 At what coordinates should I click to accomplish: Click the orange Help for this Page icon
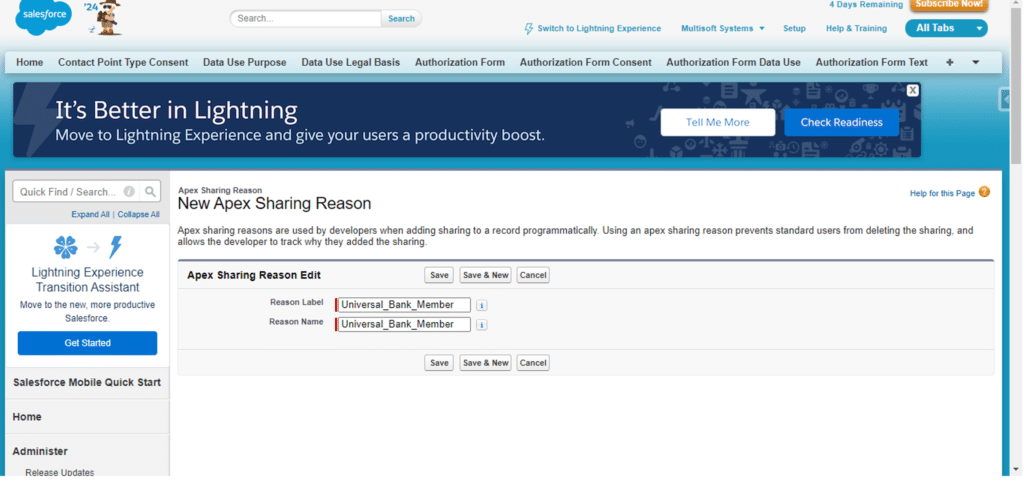pos(984,192)
